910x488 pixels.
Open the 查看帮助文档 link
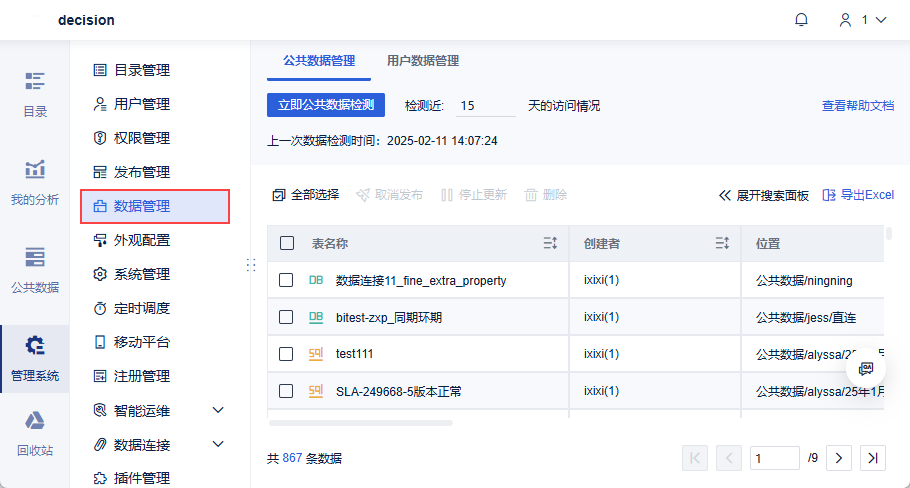[x=857, y=105]
